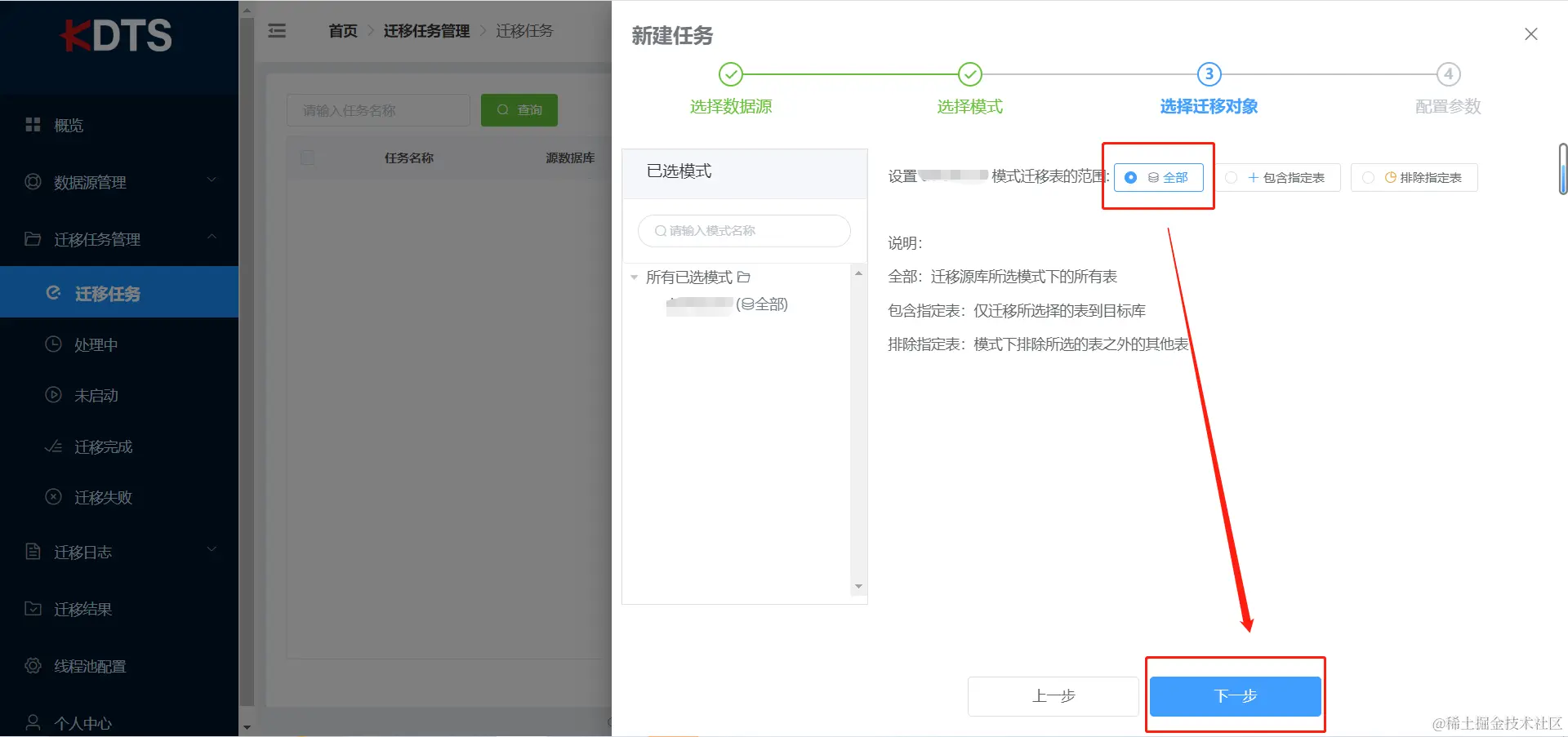Viewport: 1568px width, 737px height.
Task: Close the 新建任务 dialog
Action: (x=1531, y=34)
